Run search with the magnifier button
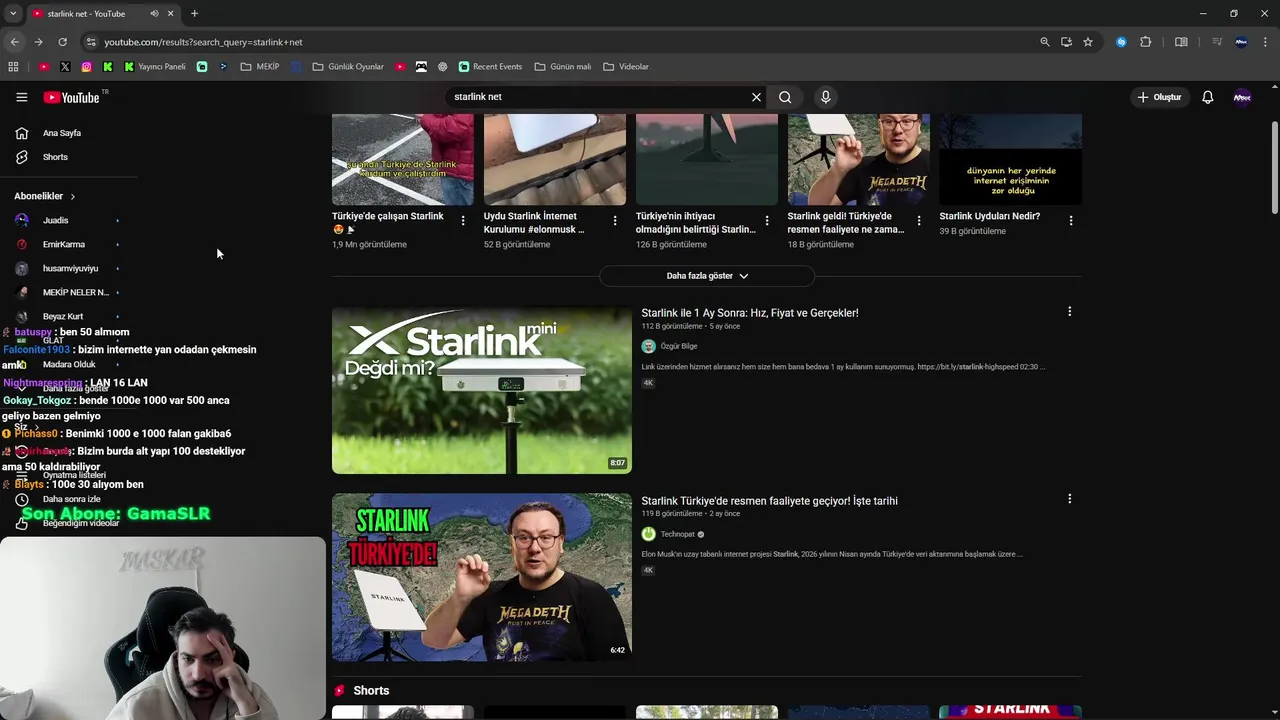This screenshot has width=1280, height=720. 785,97
